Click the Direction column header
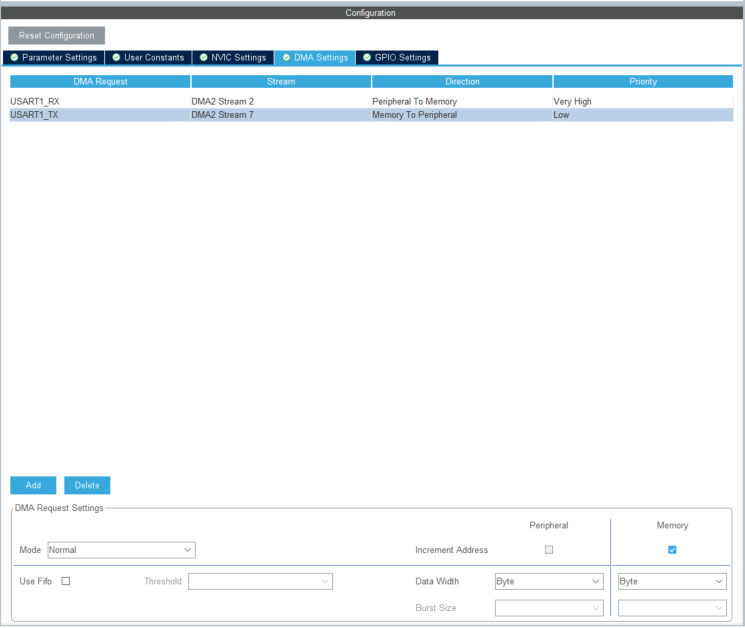This screenshot has width=745, height=628. [x=462, y=82]
